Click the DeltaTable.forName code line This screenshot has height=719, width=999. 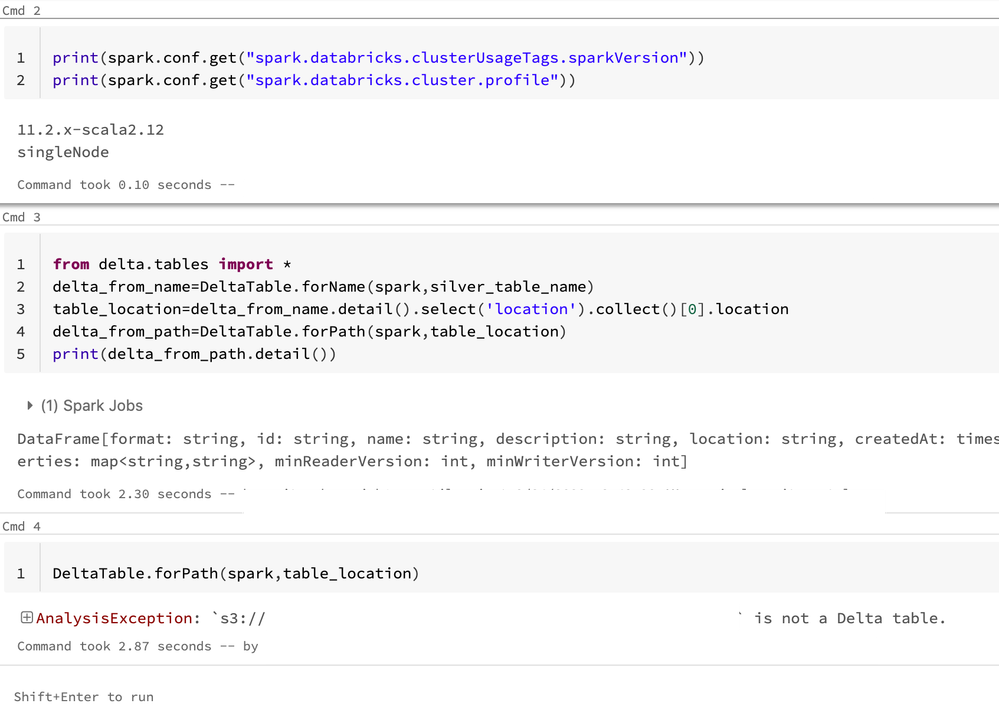click(323, 286)
